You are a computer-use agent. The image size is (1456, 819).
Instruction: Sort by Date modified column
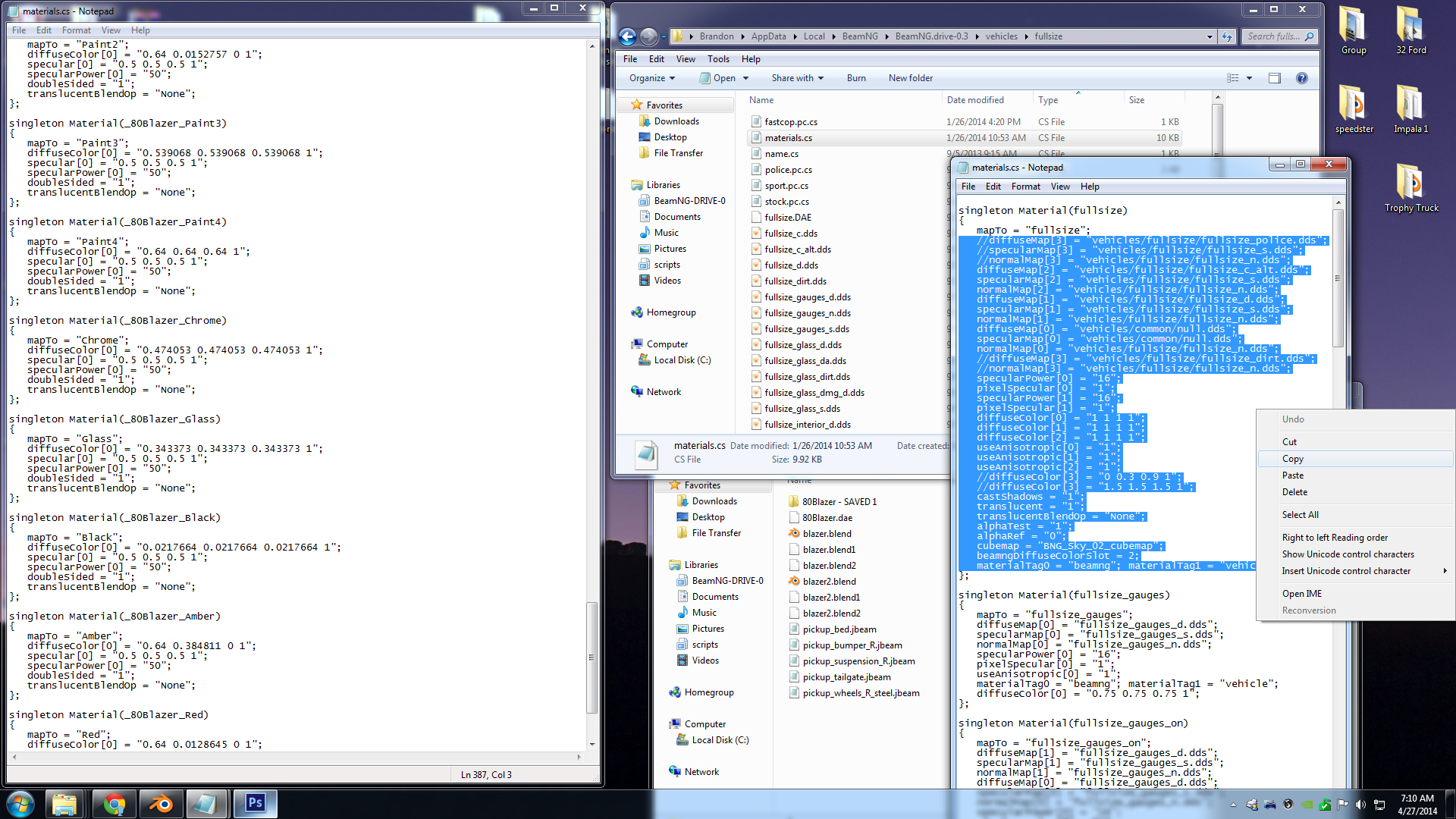pos(975,100)
